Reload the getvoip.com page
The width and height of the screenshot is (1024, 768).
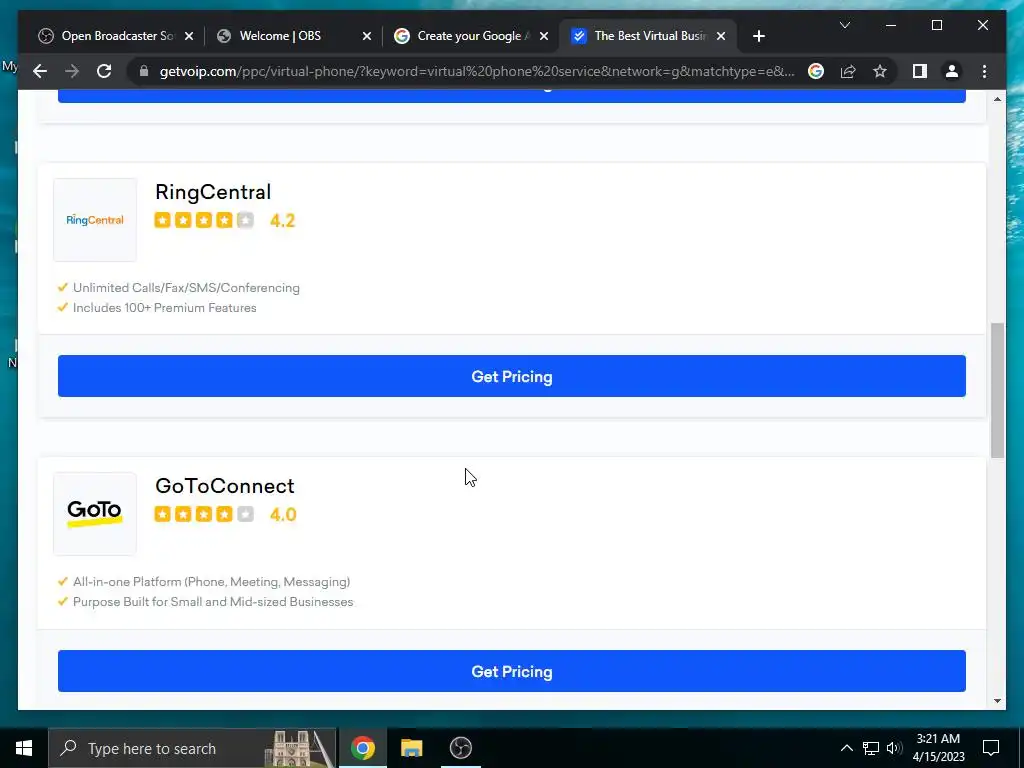(x=104, y=71)
